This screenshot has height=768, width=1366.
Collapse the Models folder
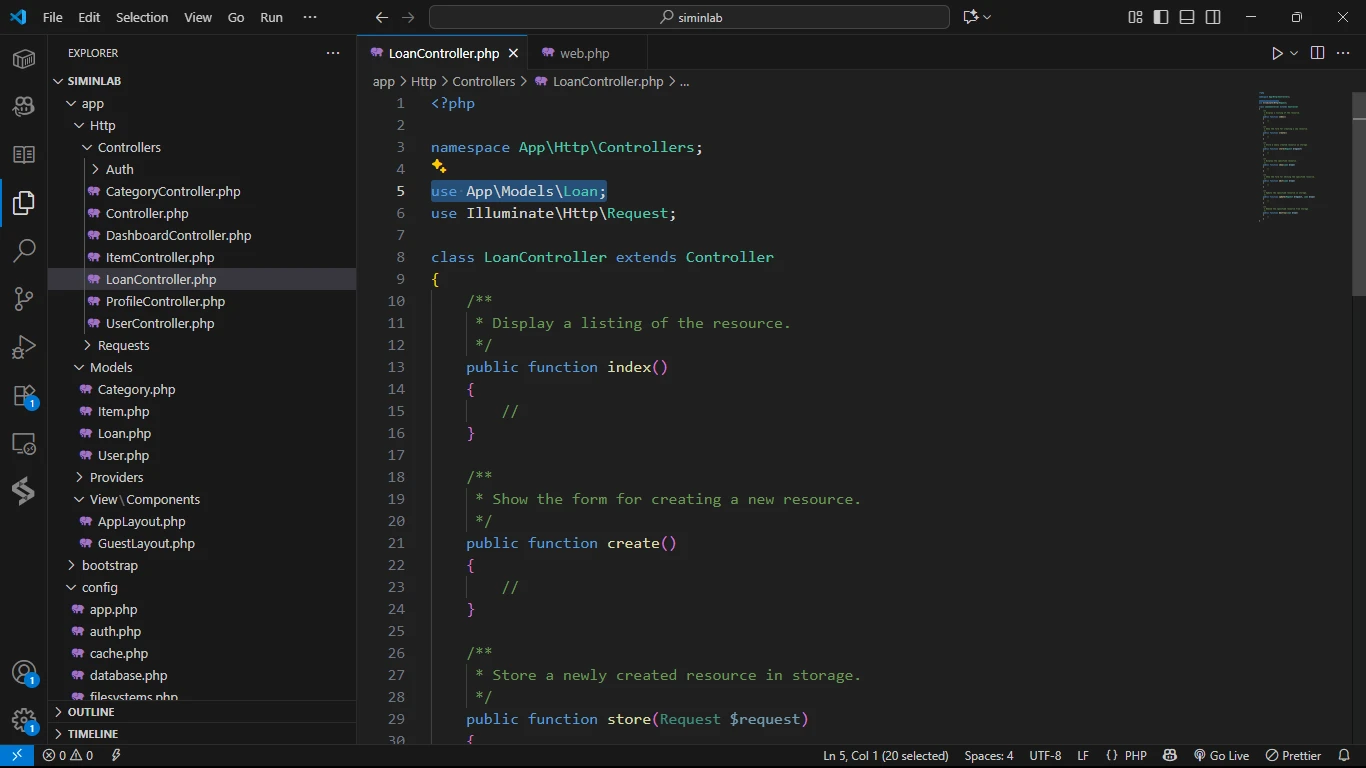(x=111, y=367)
